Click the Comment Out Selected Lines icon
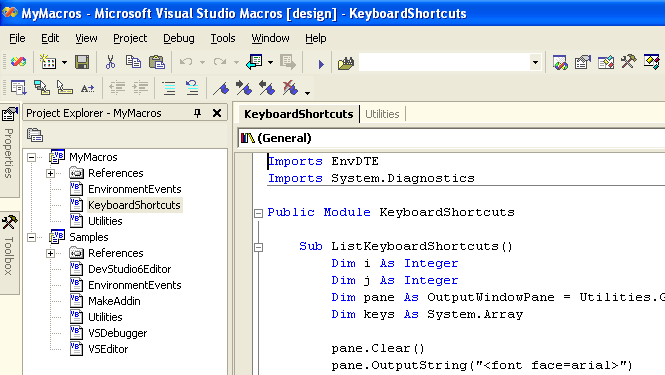Image resolution: width=665 pixels, height=375 pixels. tap(169, 88)
